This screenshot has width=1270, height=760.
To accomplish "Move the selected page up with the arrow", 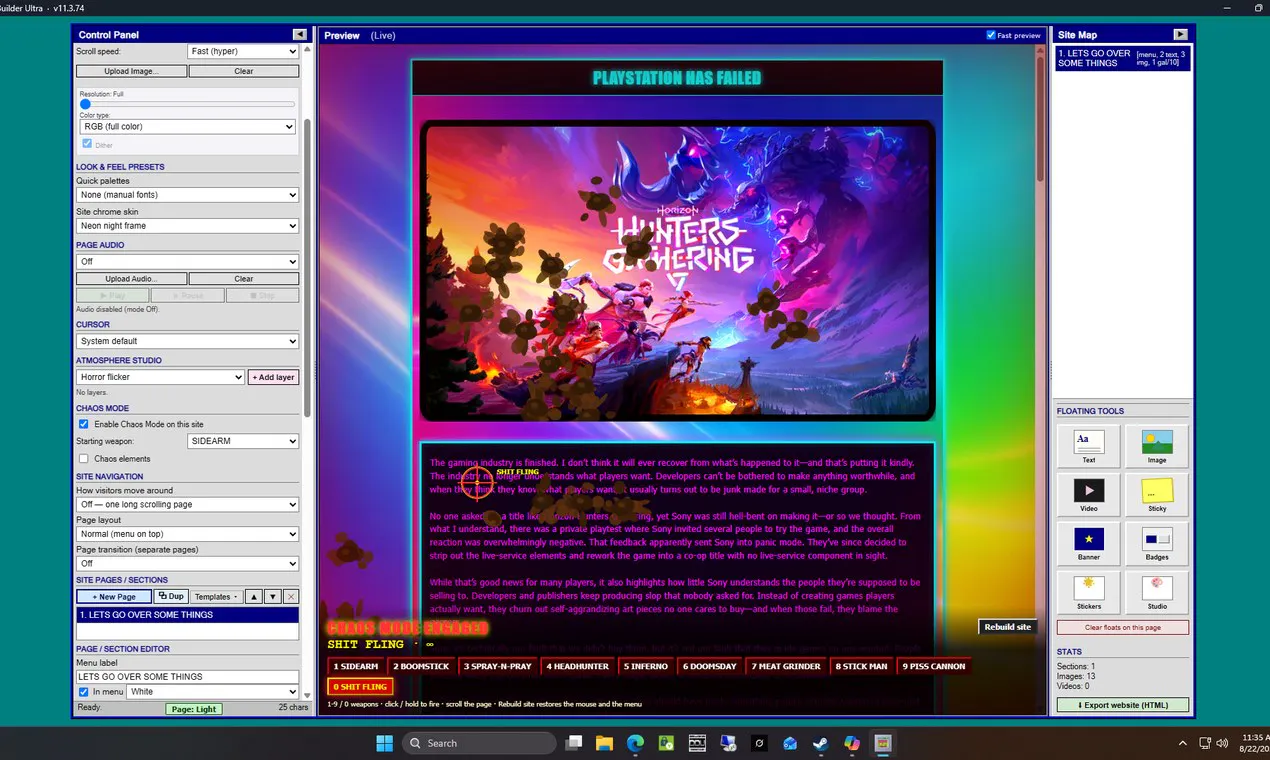I will point(254,596).
